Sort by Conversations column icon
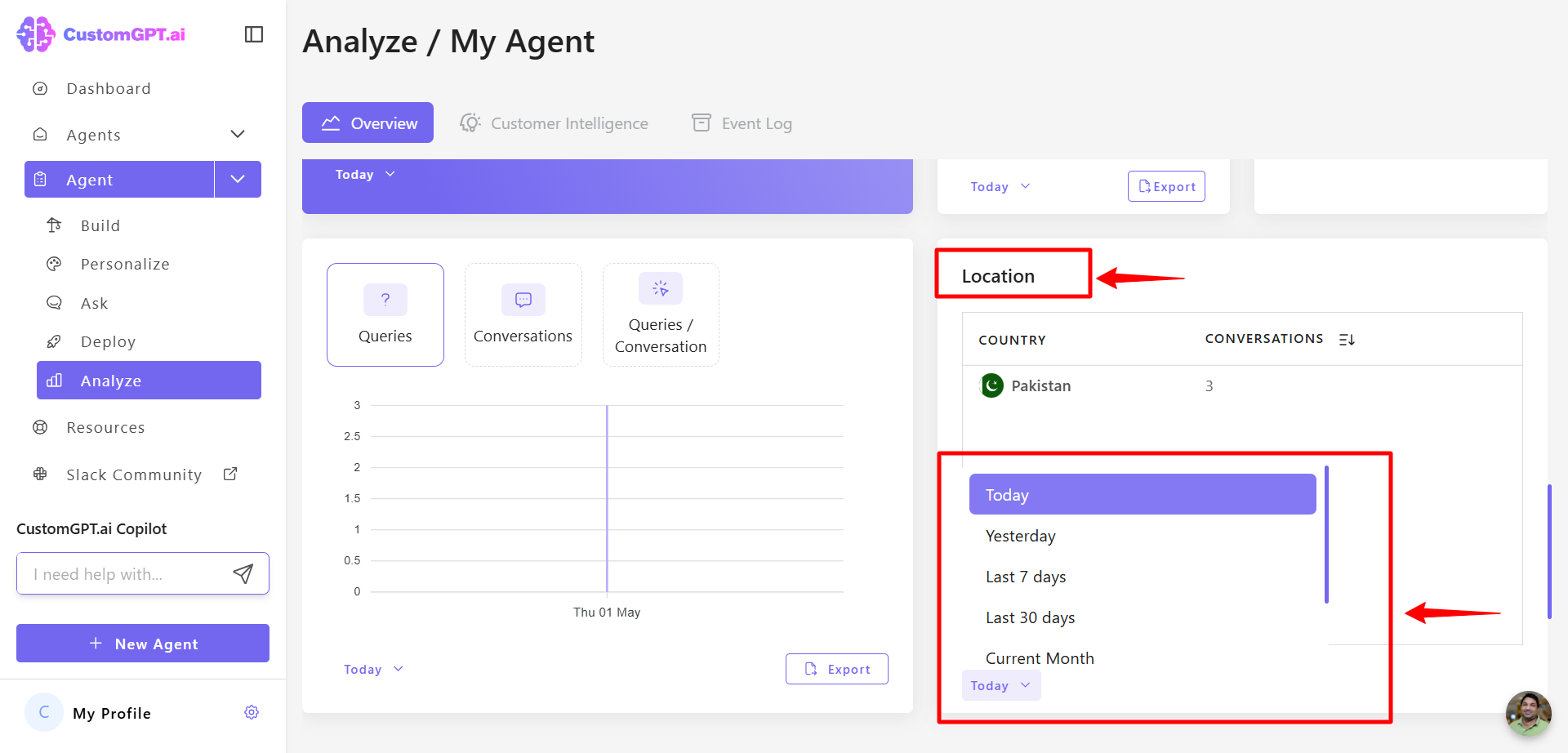The image size is (1568, 753). [x=1347, y=339]
